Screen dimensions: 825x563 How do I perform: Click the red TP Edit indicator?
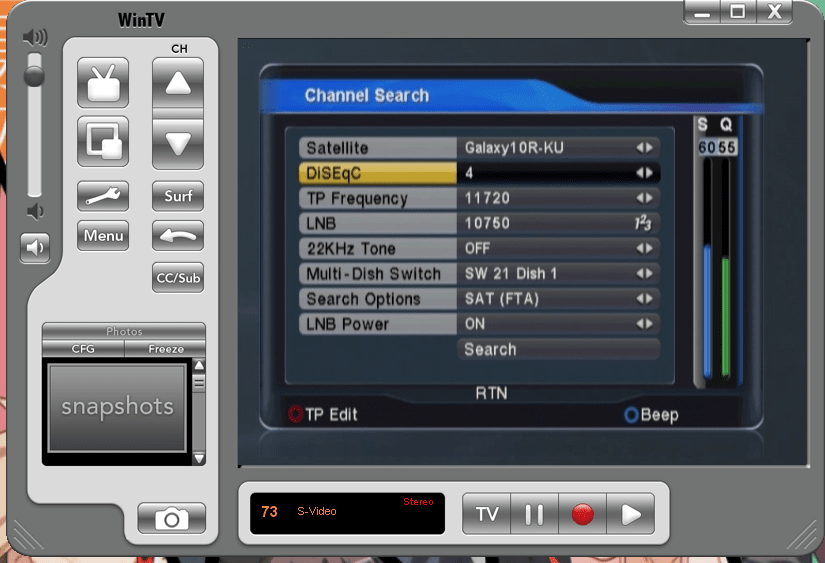tap(296, 415)
